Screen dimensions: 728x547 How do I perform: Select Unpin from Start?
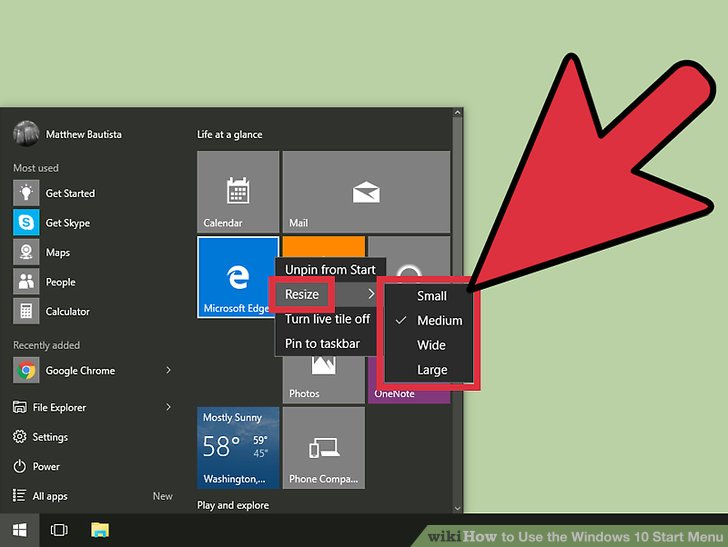(330, 270)
